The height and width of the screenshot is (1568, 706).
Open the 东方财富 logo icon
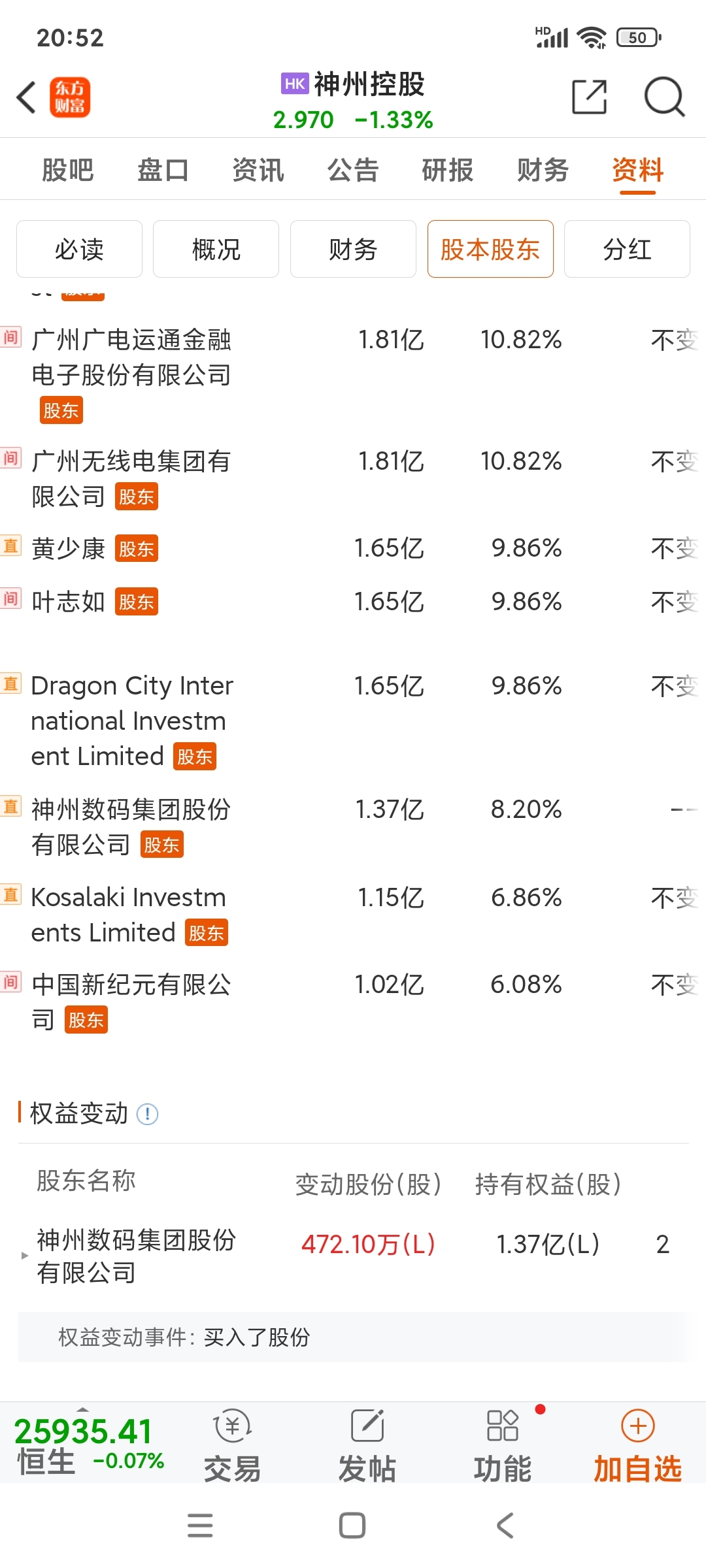click(70, 98)
